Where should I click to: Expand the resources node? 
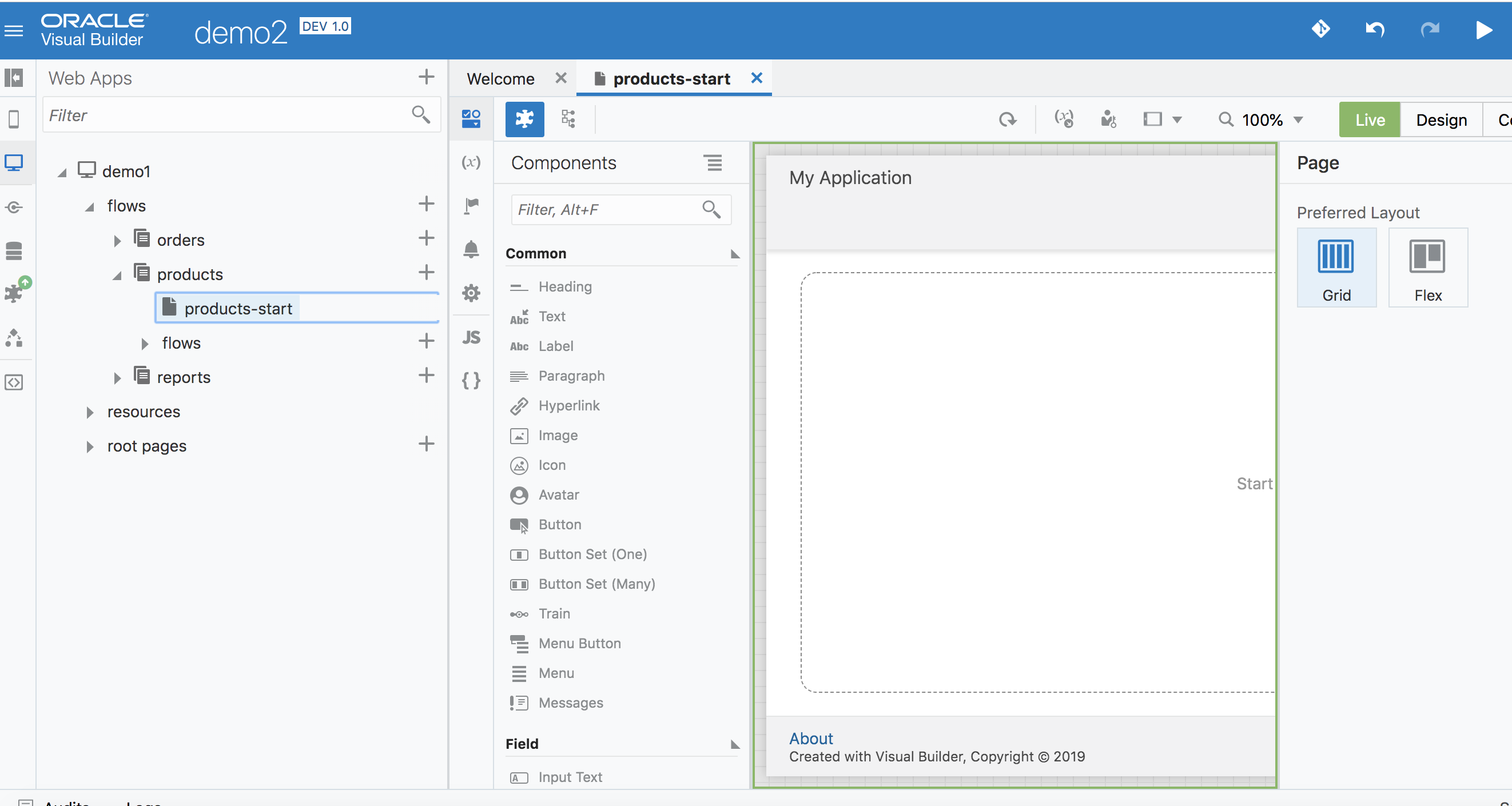pos(90,412)
